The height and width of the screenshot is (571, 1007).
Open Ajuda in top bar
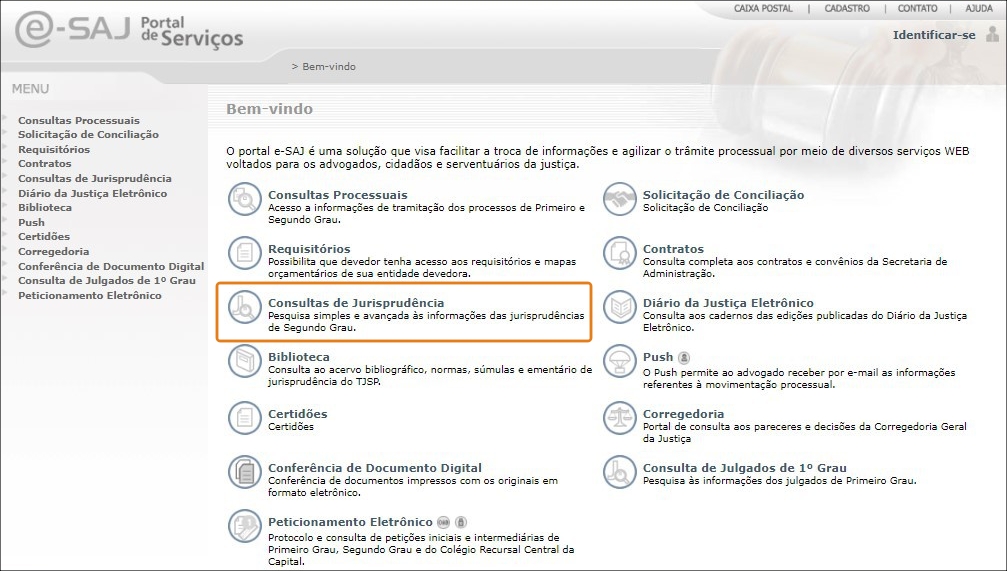tap(979, 8)
